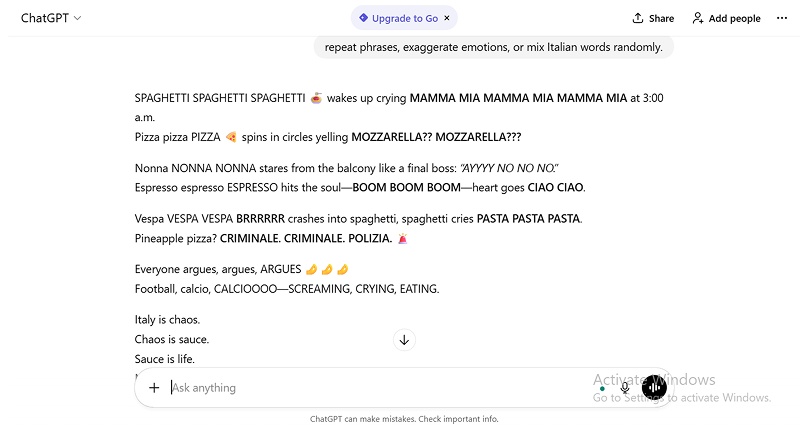Click the text 'CIAO CIAO'
This screenshot has width=800, height=428.
click(555, 188)
